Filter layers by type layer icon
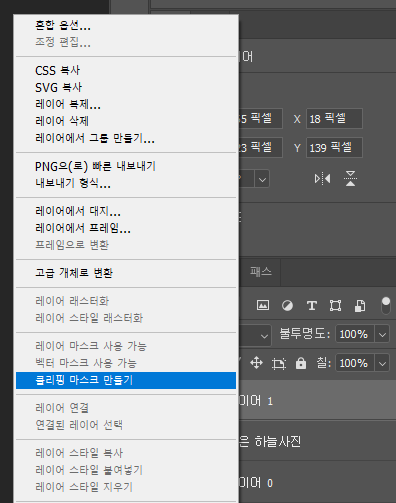 tap(312, 305)
